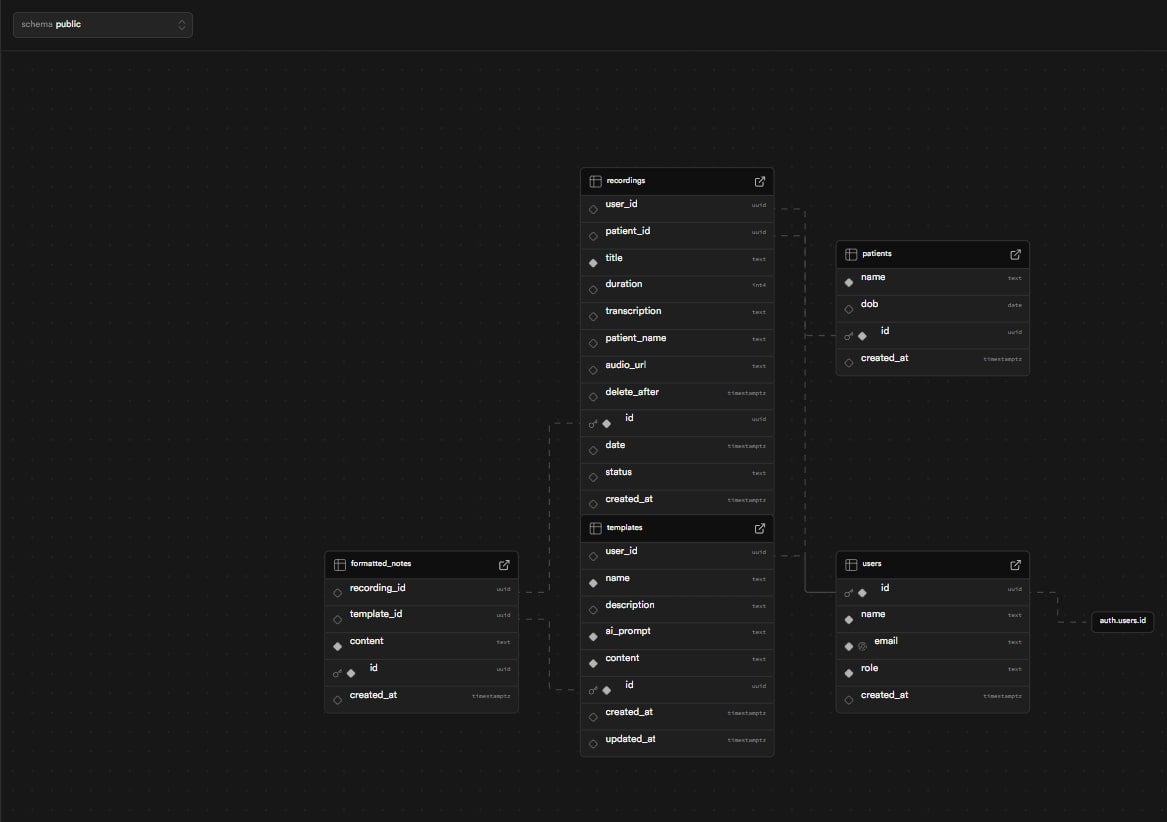Viewport: 1167px width, 822px height.
Task: Click the table icon beside patients header
Action: pyautogui.click(x=851, y=254)
